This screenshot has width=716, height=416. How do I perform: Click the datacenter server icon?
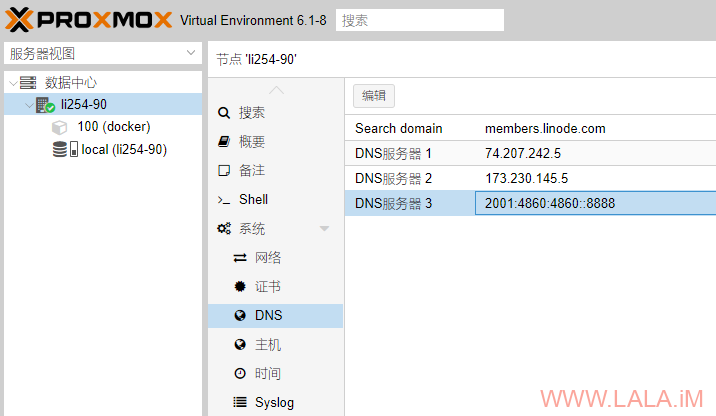click(x=28, y=83)
